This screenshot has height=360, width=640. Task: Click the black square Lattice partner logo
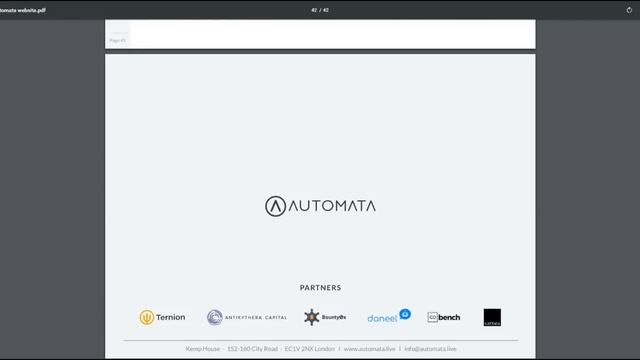point(492,317)
